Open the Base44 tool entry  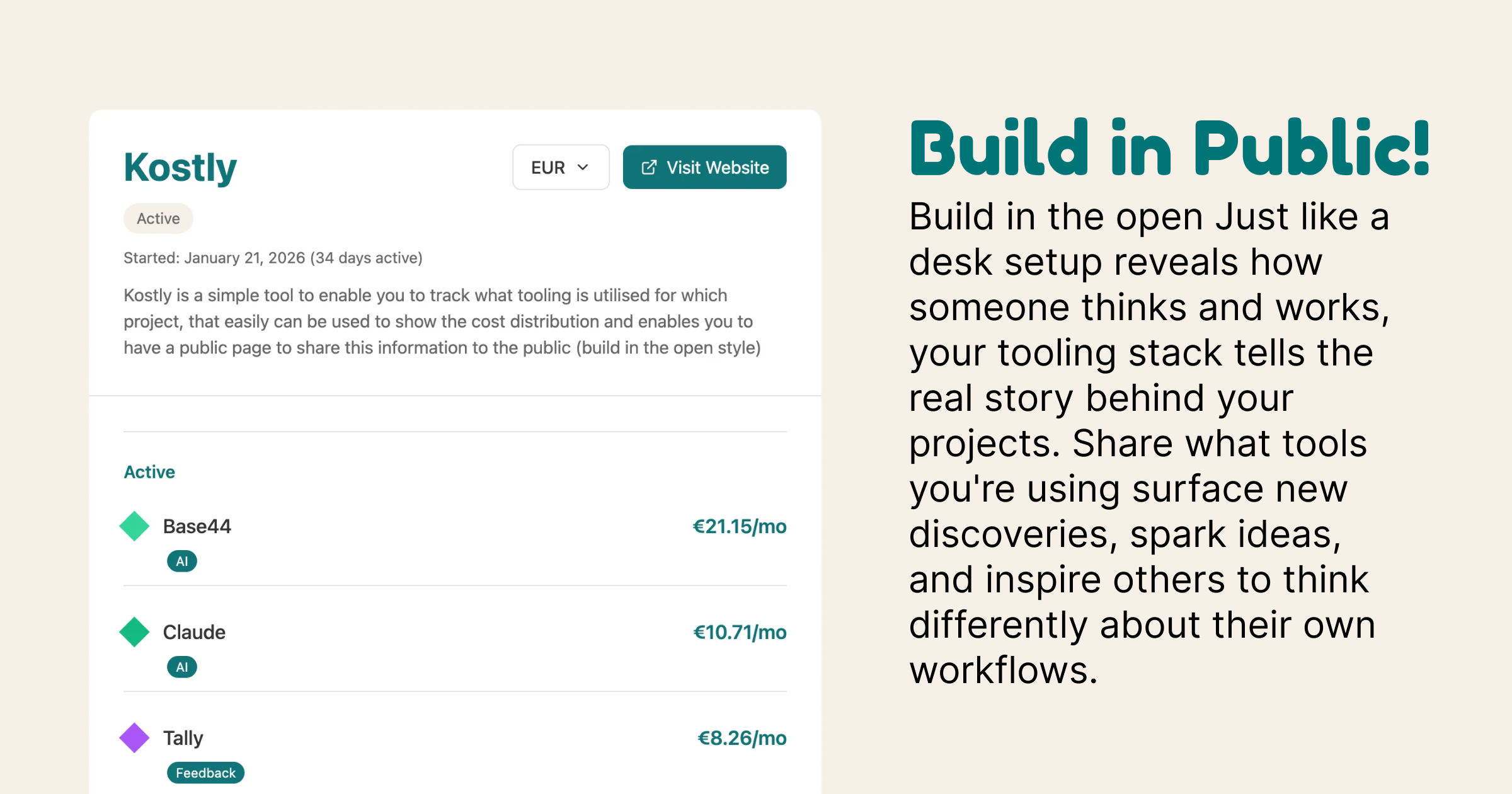point(197,526)
